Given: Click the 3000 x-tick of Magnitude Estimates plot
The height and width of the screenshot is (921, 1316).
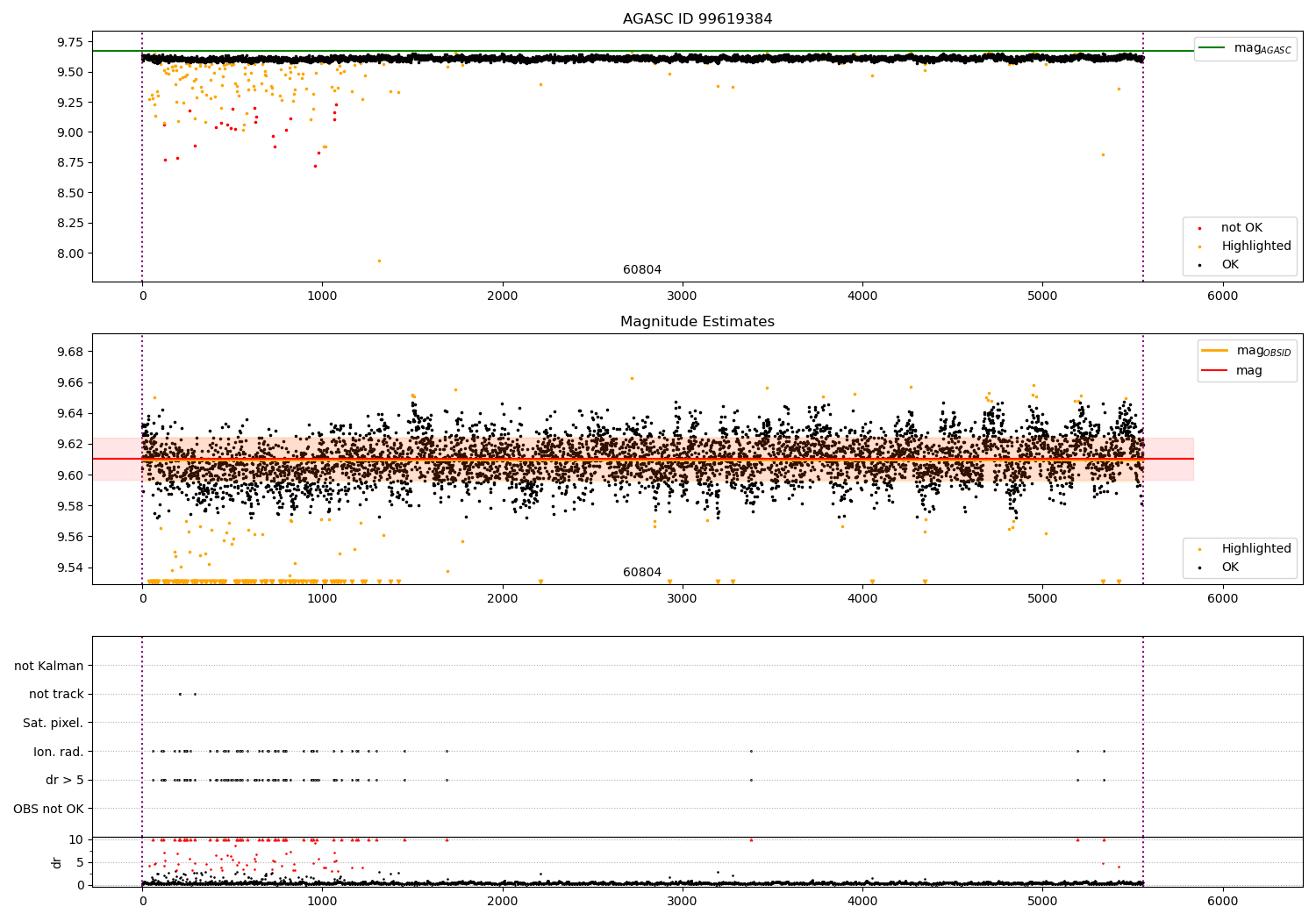Looking at the screenshot, I should (x=682, y=599).
